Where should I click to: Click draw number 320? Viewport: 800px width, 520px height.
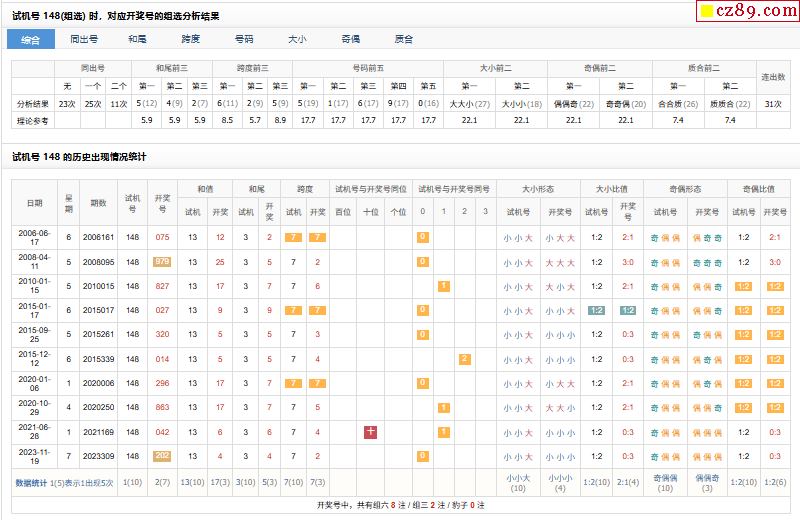(162, 334)
